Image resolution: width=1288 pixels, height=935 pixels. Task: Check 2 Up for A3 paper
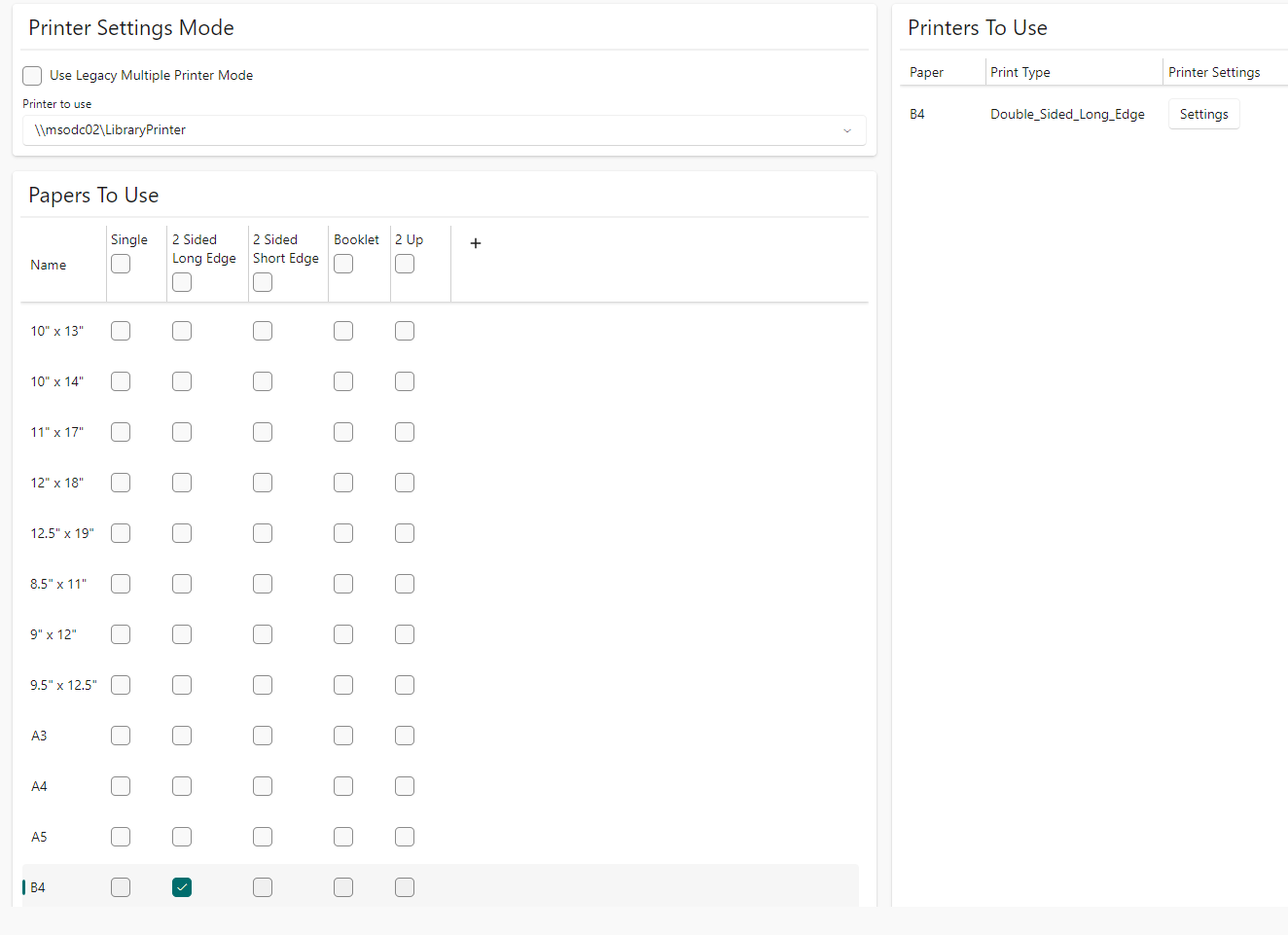pyautogui.click(x=405, y=736)
